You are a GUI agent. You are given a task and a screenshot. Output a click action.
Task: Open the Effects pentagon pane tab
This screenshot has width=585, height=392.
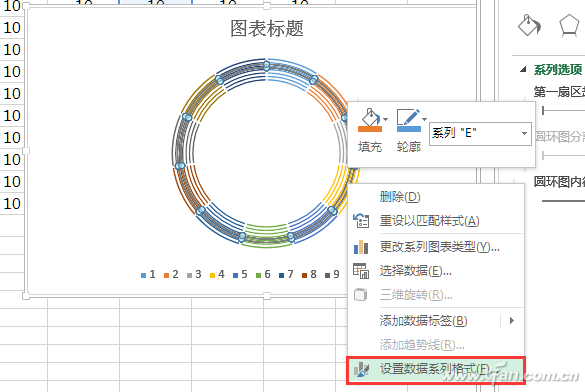tap(569, 25)
